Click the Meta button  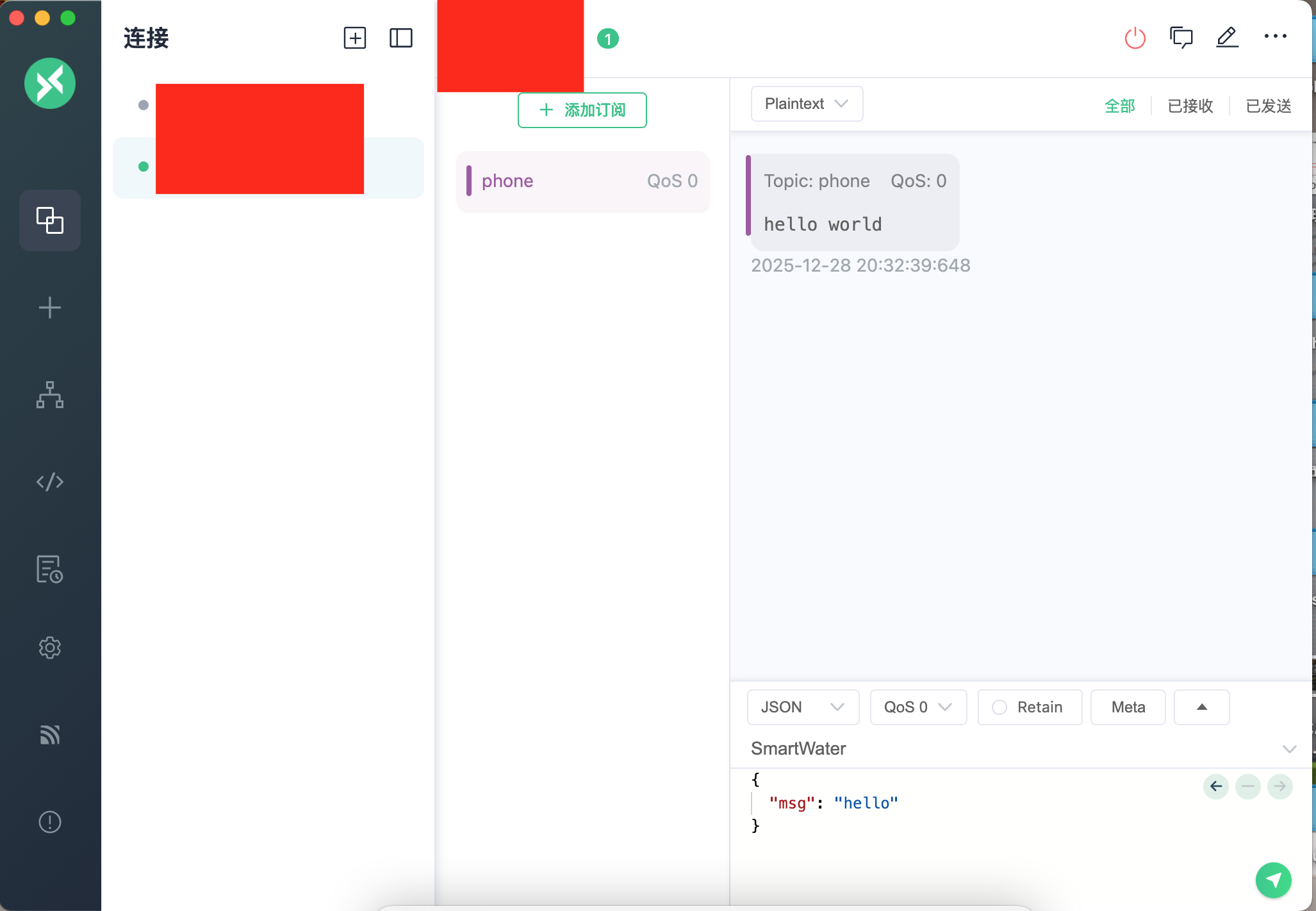click(1128, 707)
